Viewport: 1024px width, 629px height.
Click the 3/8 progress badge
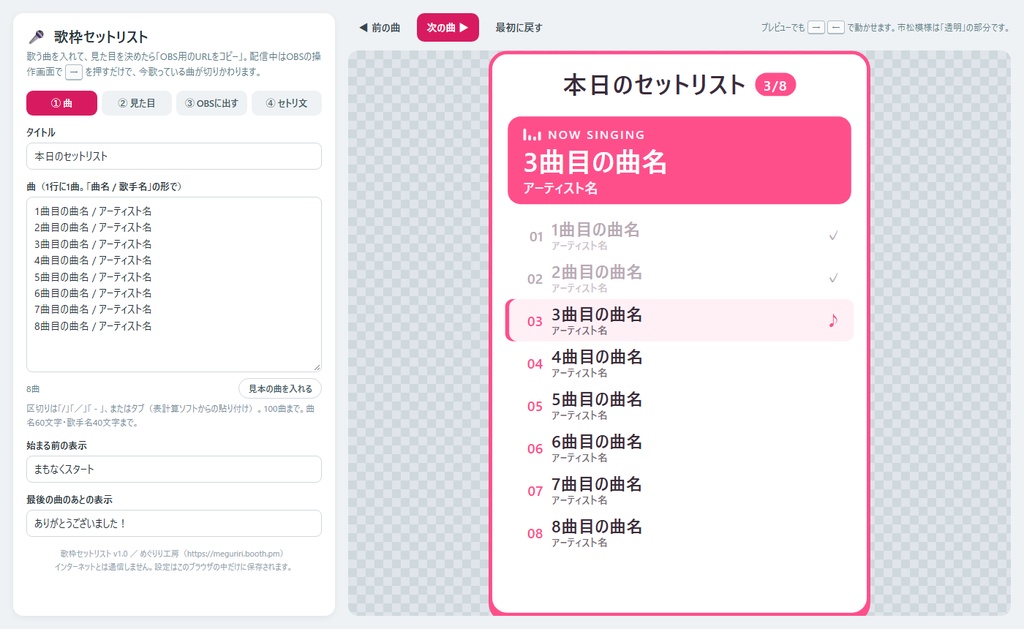tap(775, 86)
